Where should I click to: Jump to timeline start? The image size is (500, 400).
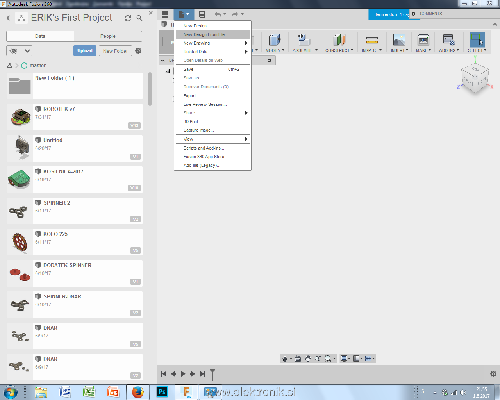click(163, 374)
